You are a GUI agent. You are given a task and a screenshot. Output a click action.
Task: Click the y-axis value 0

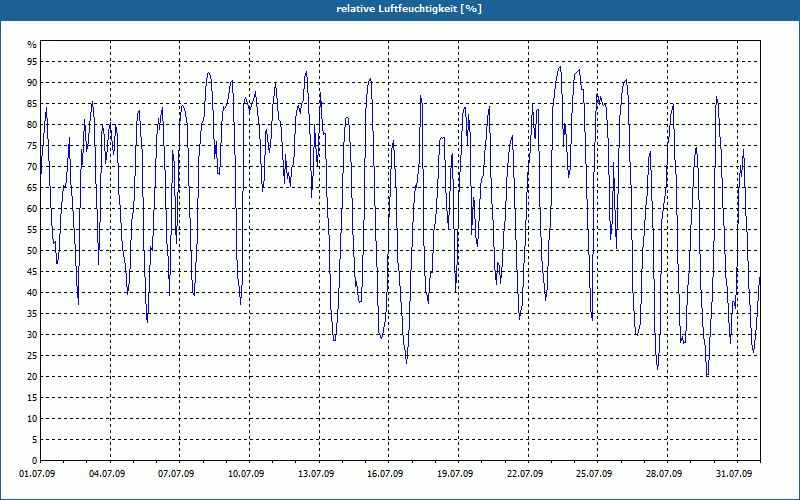(x=35, y=461)
